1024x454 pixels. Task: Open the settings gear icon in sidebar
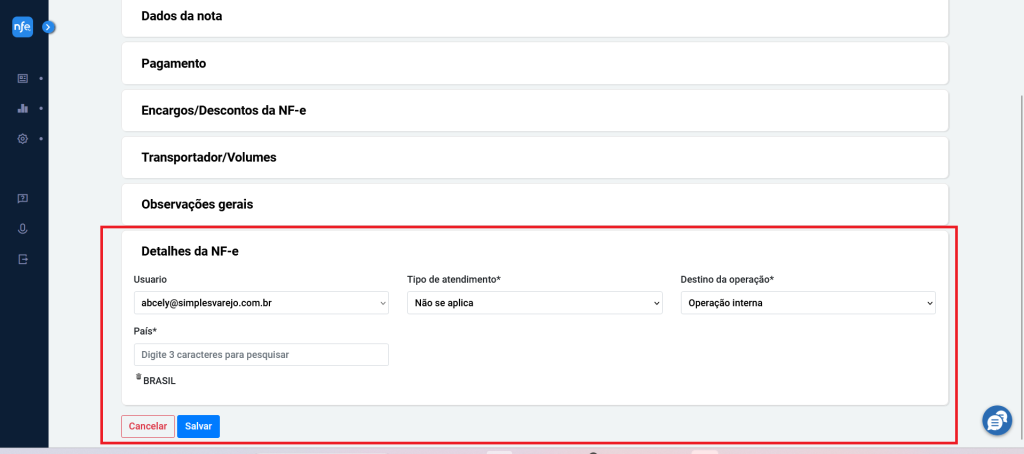pyautogui.click(x=23, y=138)
